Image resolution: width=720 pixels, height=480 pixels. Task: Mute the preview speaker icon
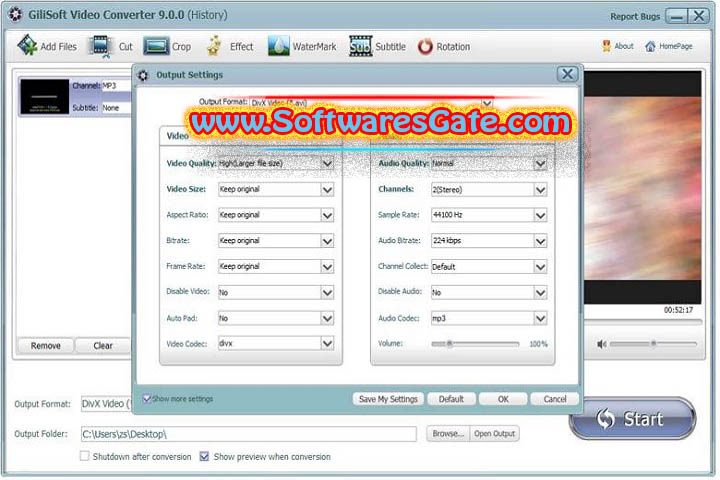[602, 344]
